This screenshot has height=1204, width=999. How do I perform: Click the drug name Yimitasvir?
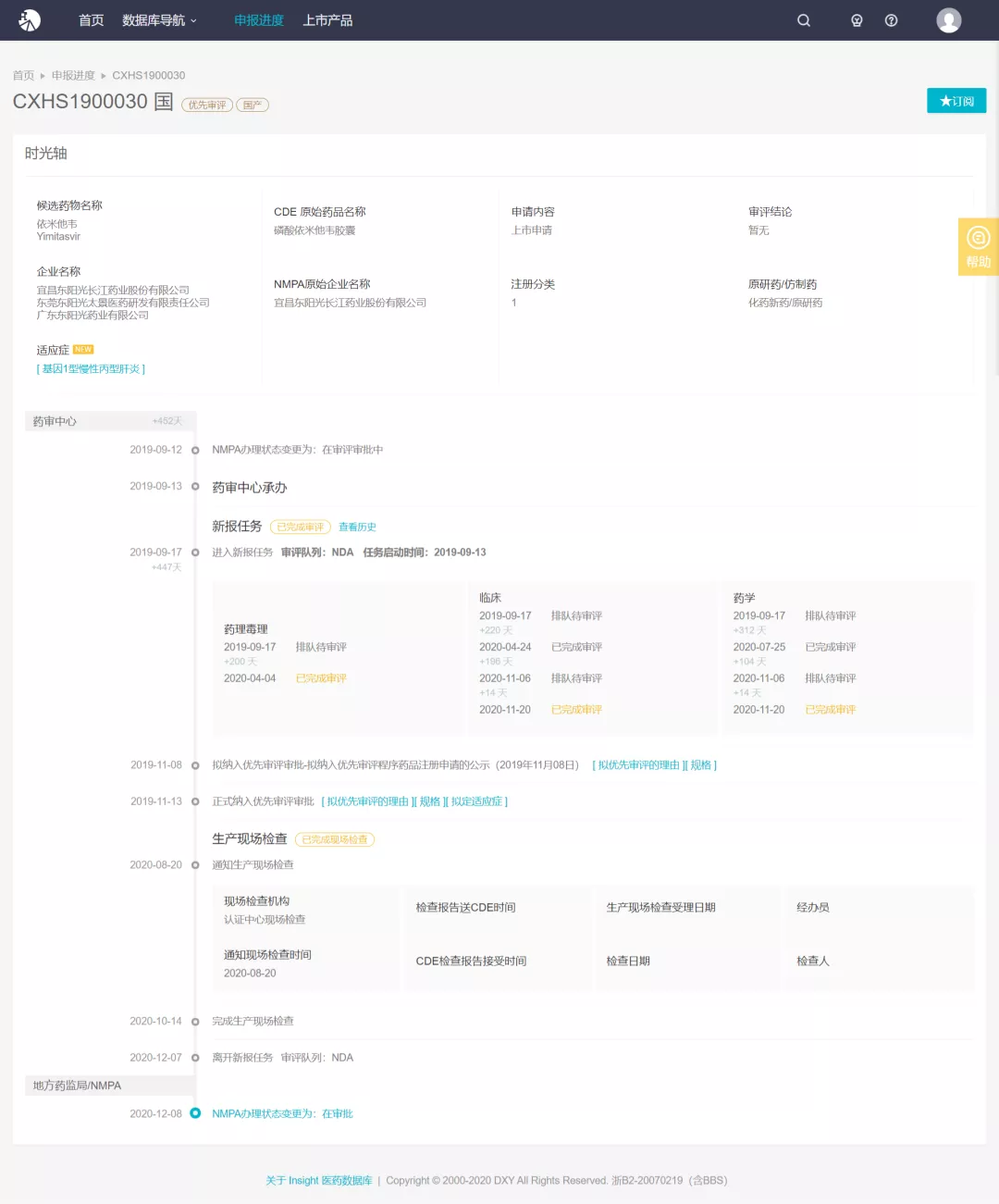[x=58, y=237]
